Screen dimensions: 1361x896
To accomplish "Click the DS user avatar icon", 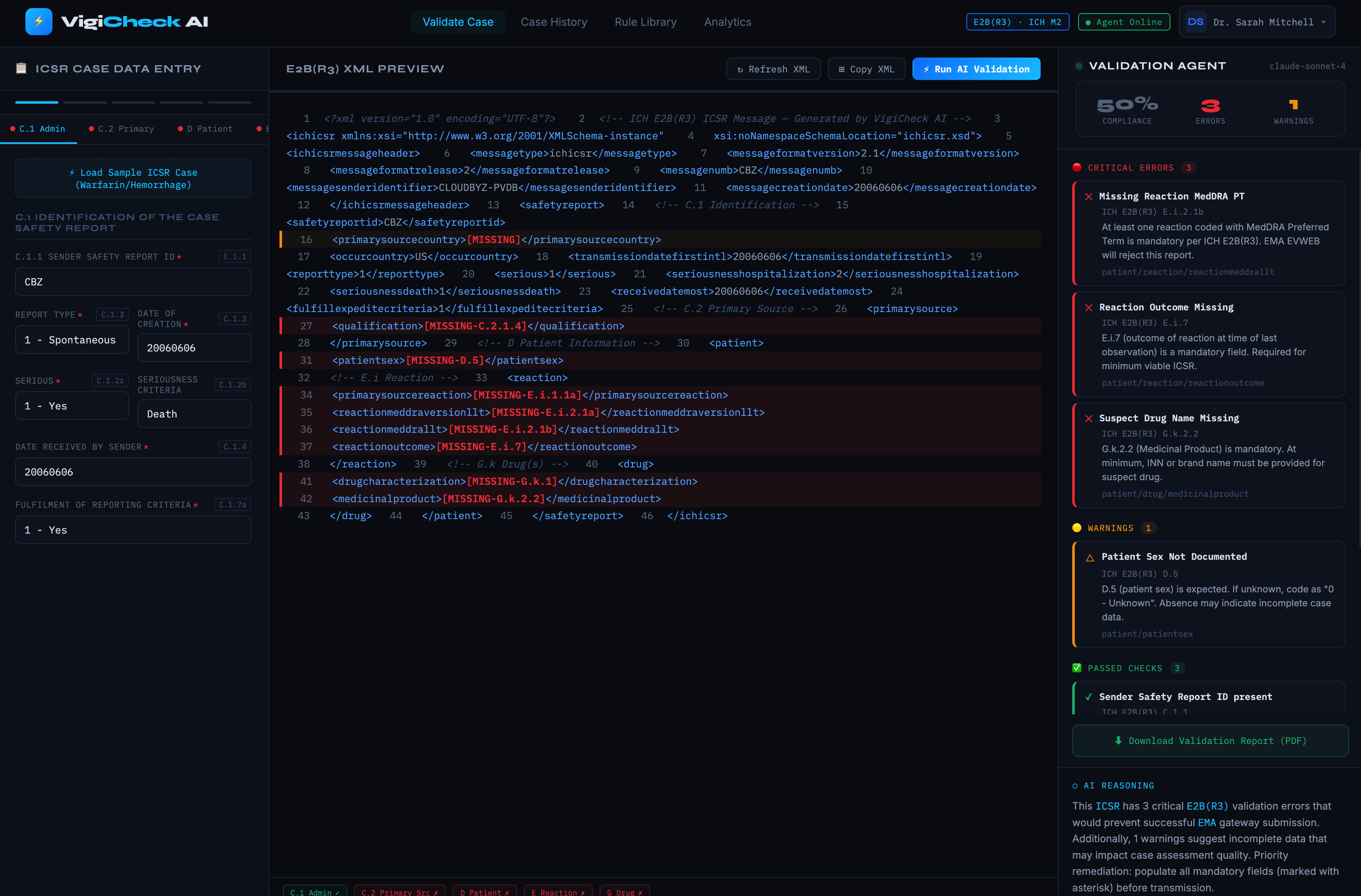I will pos(1195,22).
